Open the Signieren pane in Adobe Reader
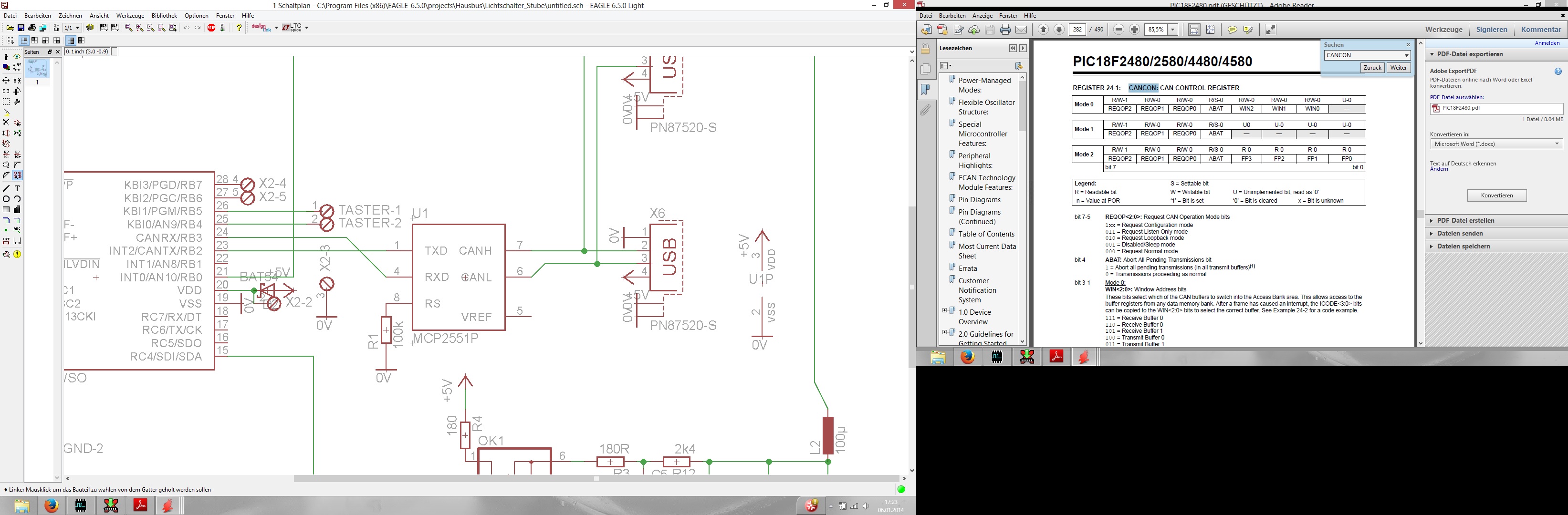 1491,29
